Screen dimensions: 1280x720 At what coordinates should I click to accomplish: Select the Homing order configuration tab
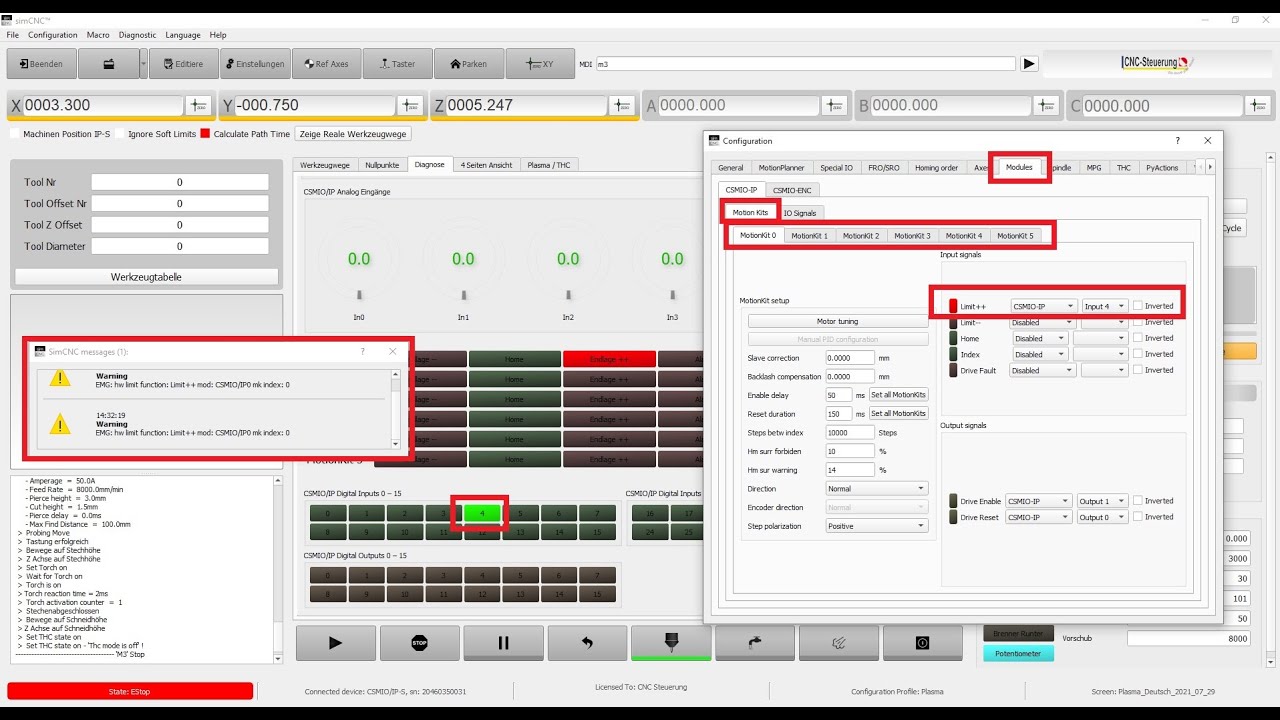pos(936,168)
